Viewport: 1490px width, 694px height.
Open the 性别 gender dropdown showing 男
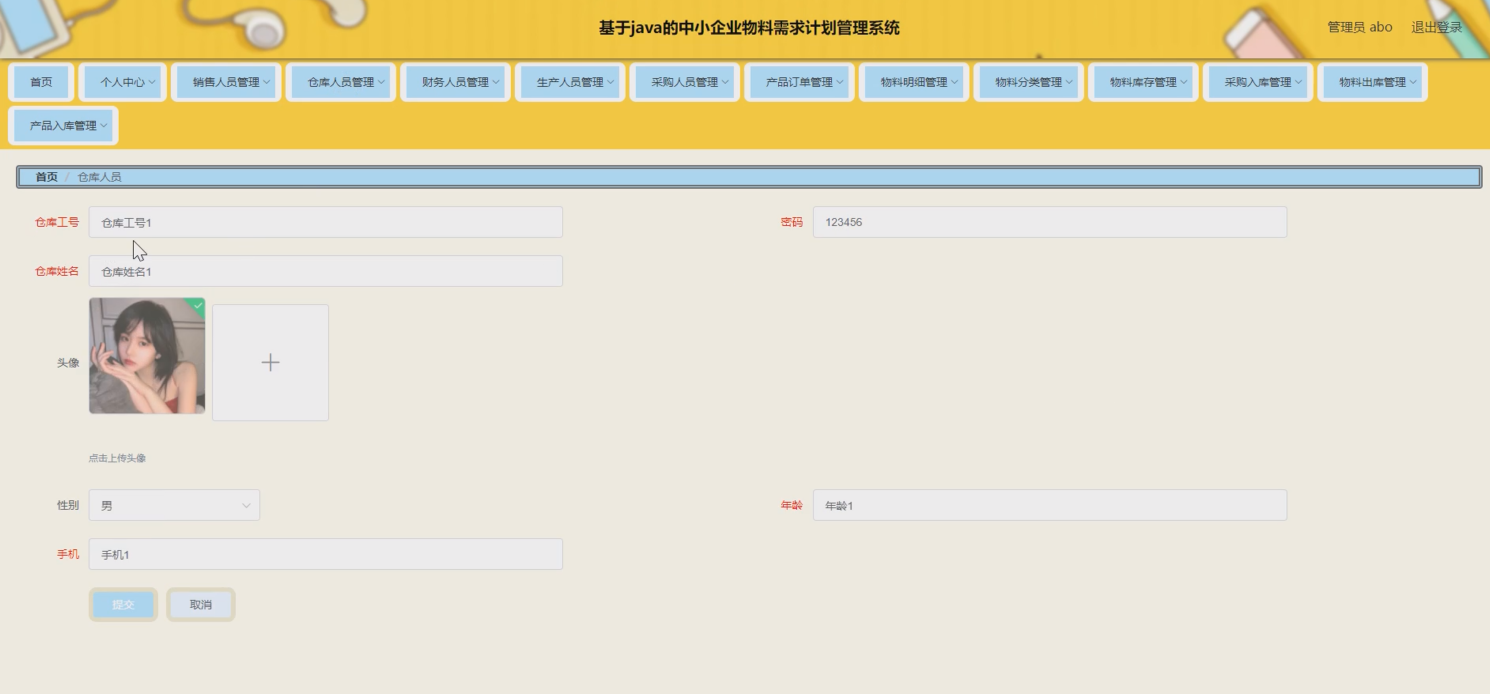point(174,505)
